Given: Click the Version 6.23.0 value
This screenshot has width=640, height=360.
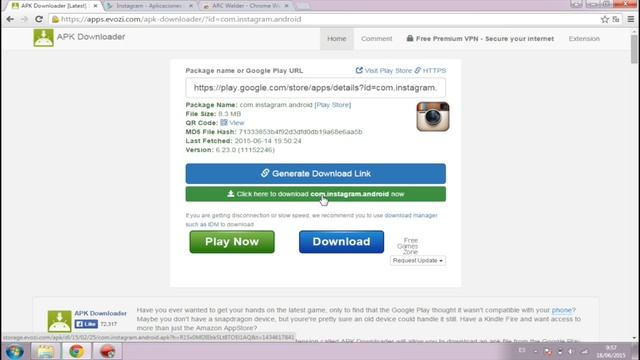Looking at the screenshot, I should coord(245,150).
